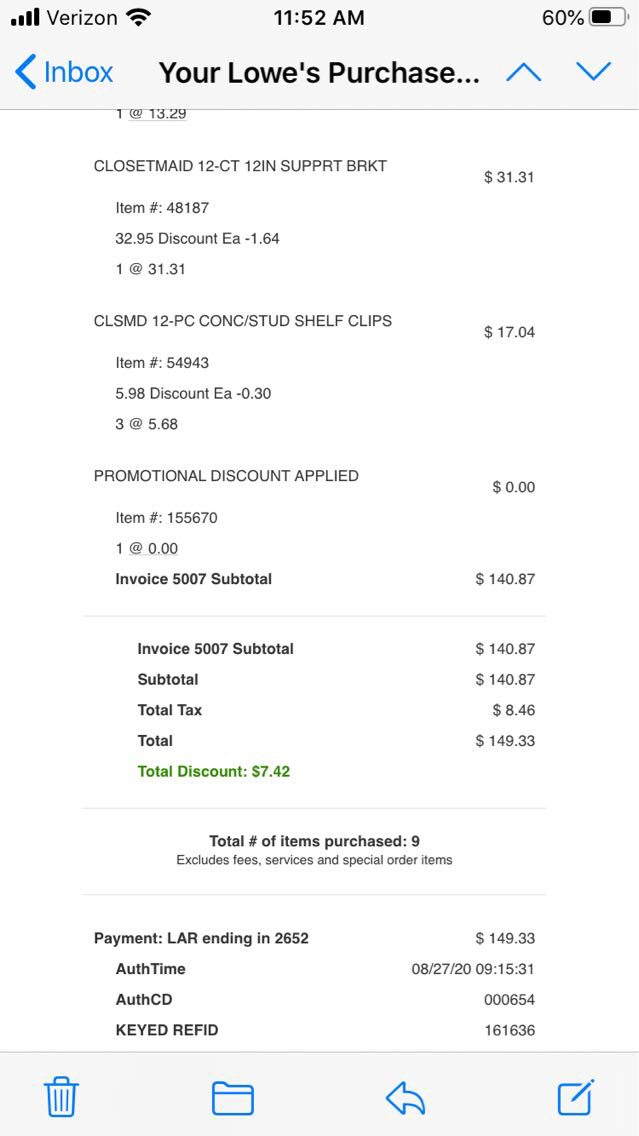Image resolution: width=639 pixels, height=1136 pixels.
Task: Tap the compose new message icon
Action: 576,1096
